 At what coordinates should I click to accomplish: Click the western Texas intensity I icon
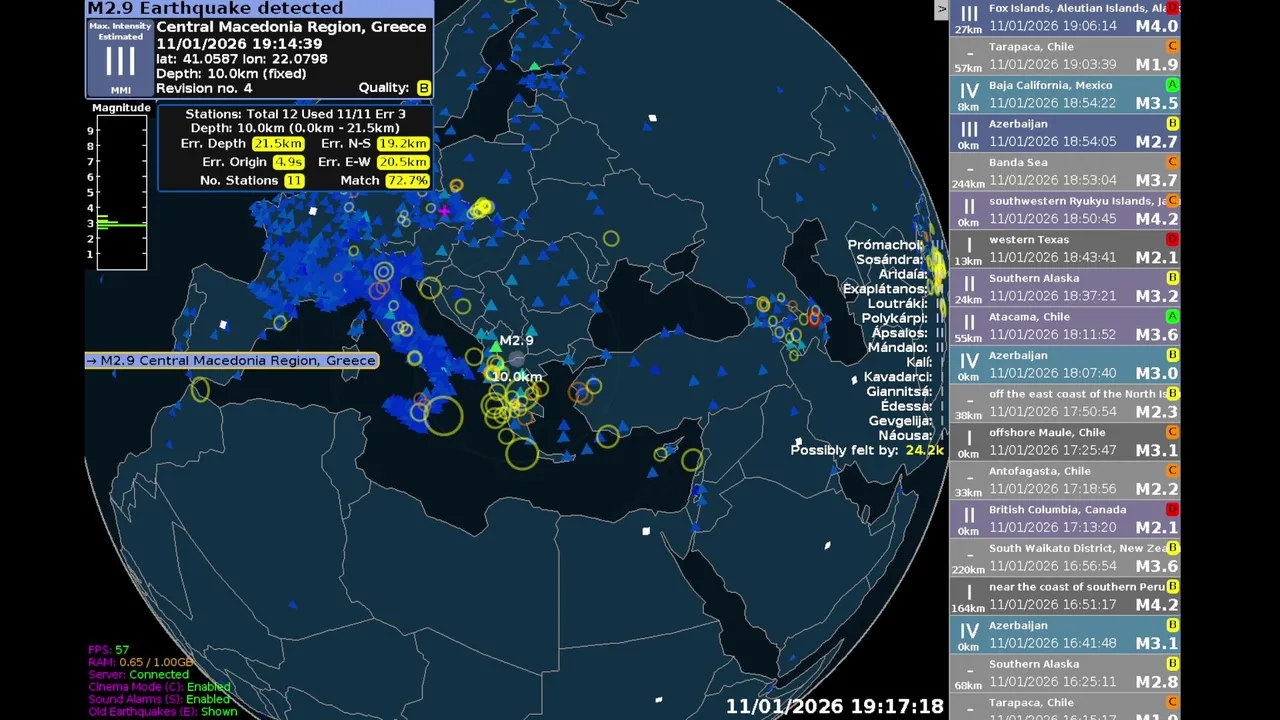tap(969, 245)
